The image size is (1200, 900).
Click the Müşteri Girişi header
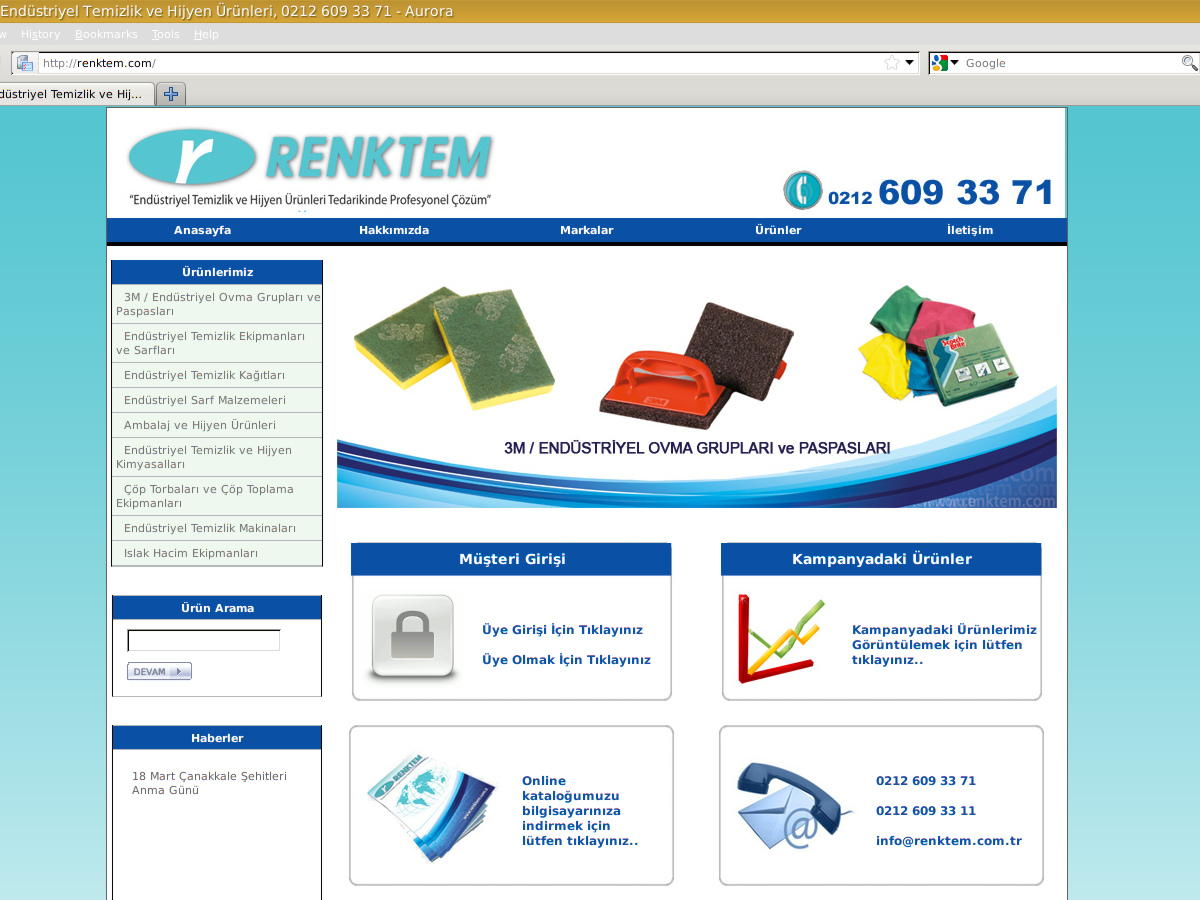point(512,559)
